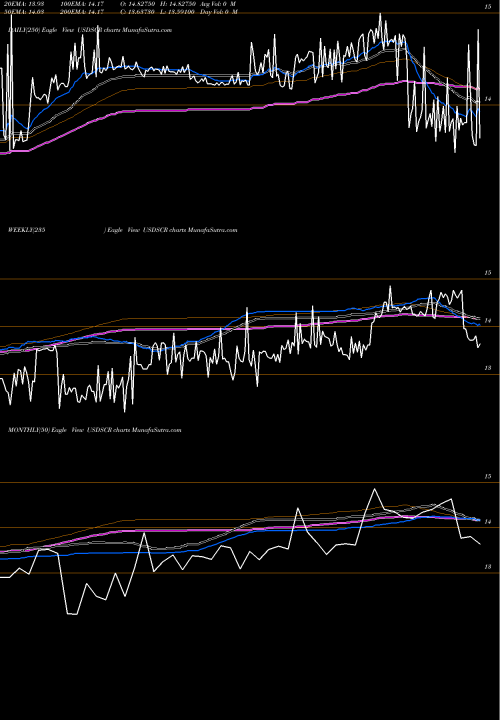This screenshot has width=500, height=720.
Task: Click the 'Avg Vol' label
Action: click(x=218, y=4)
